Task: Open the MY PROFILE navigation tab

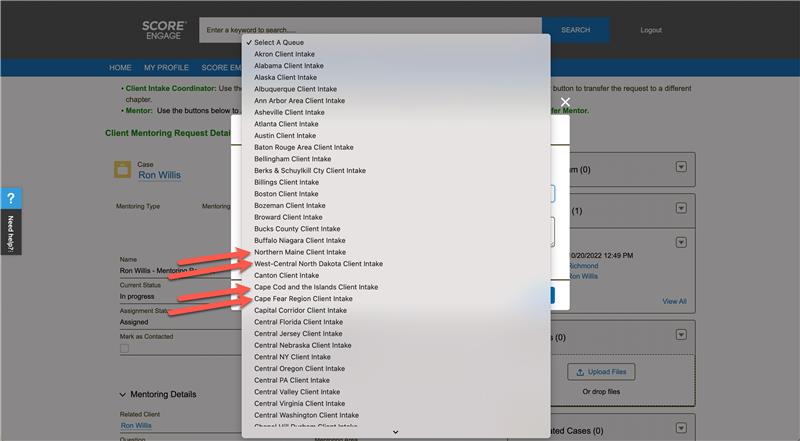Action: (x=166, y=68)
